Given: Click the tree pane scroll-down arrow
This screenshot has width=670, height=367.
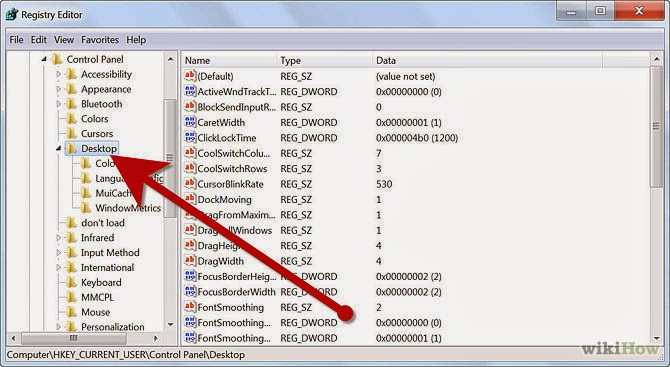Looking at the screenshot, I should [170, 325].
